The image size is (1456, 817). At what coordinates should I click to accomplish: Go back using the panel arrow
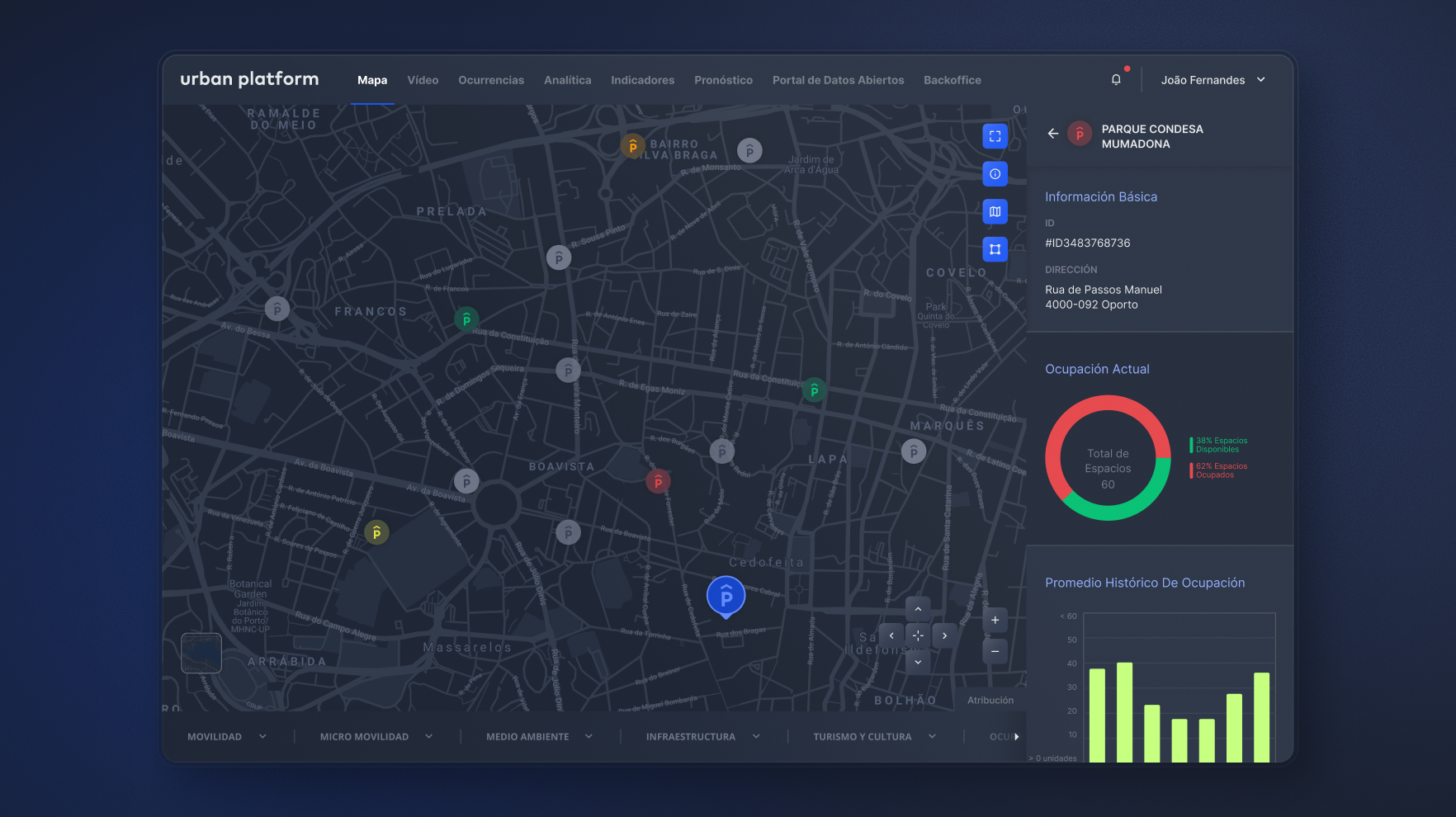coord(1052,134)
